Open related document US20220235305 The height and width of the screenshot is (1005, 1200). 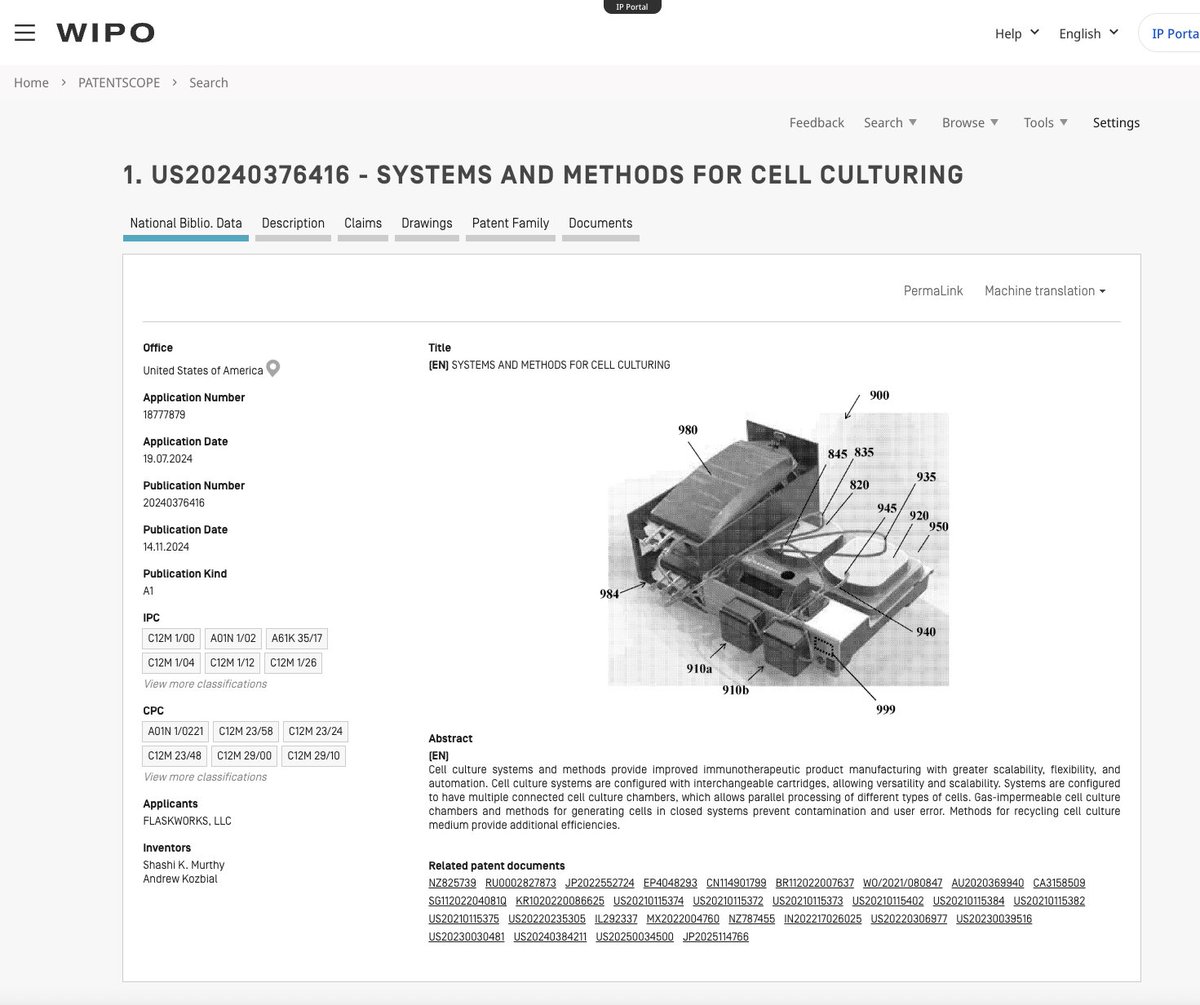tap(547, 919)
